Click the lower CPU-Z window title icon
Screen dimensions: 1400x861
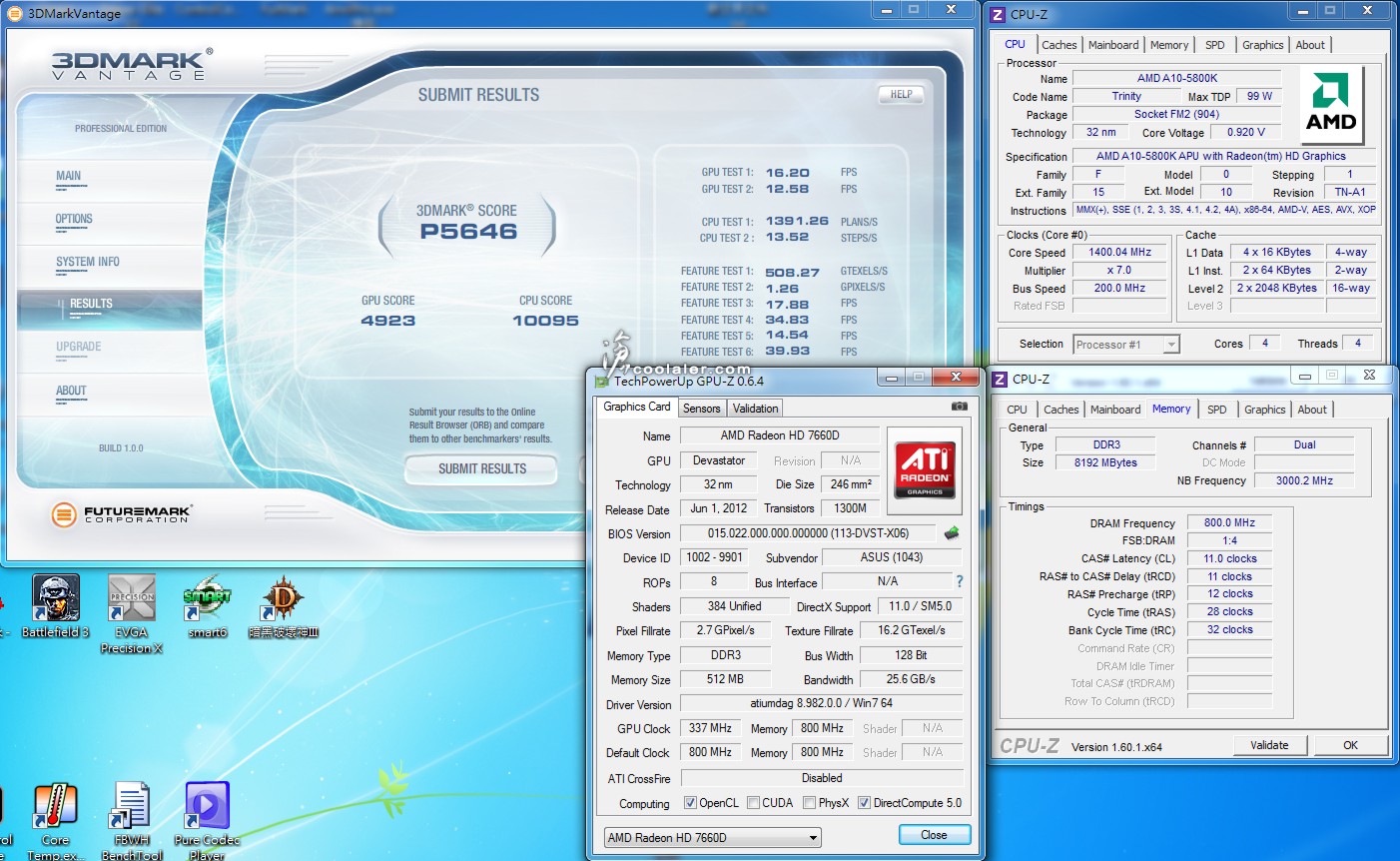(x=1000, y=379)
